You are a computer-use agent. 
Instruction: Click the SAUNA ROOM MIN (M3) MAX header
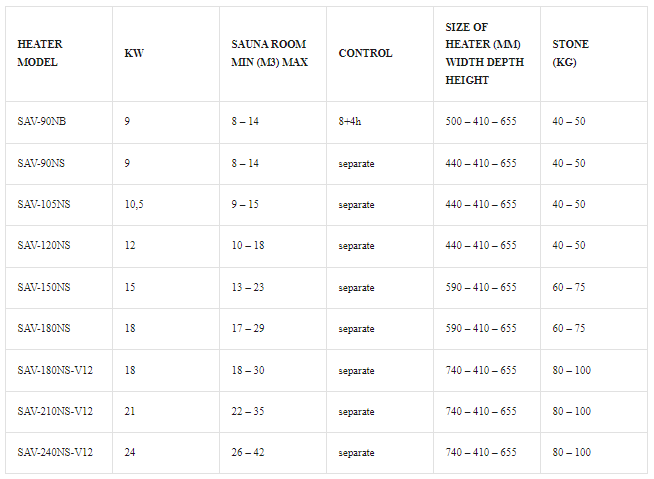click(269, 53)
